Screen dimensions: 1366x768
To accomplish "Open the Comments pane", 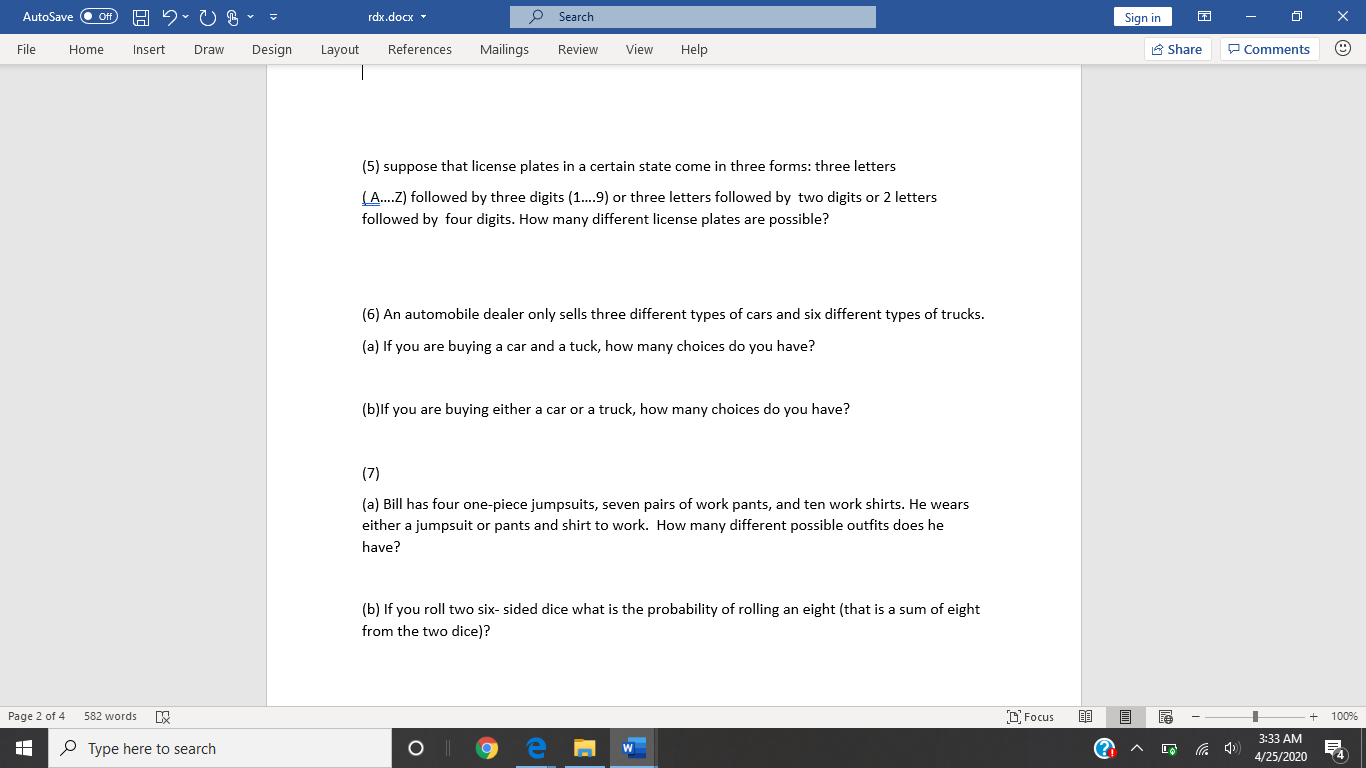I will click(1269, 48).
